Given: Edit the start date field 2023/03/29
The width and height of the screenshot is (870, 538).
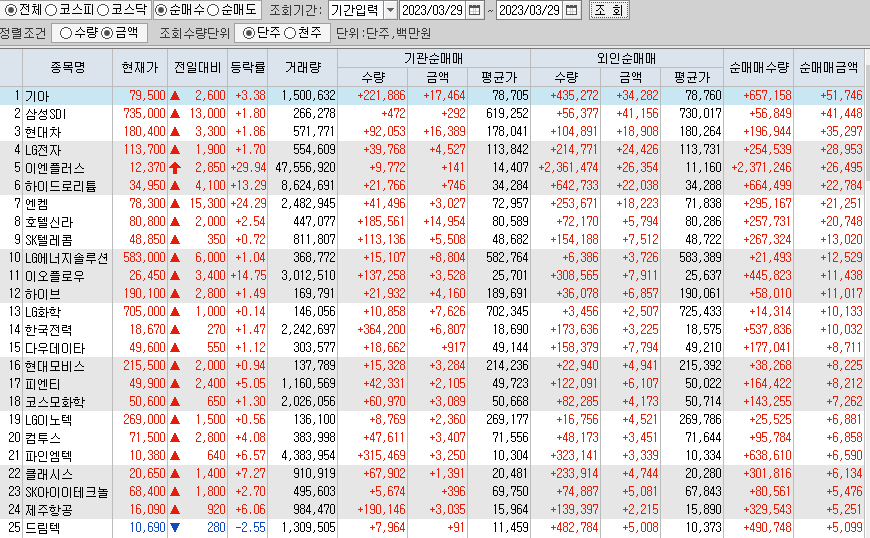Looking at the screenshot, I should click(x=432, y=10).
